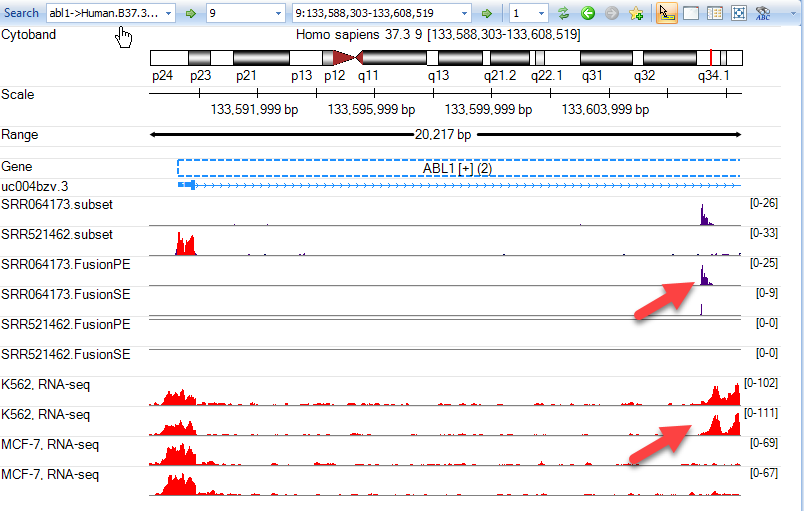Click the [0-67] scale value

(x=763, y=473)
